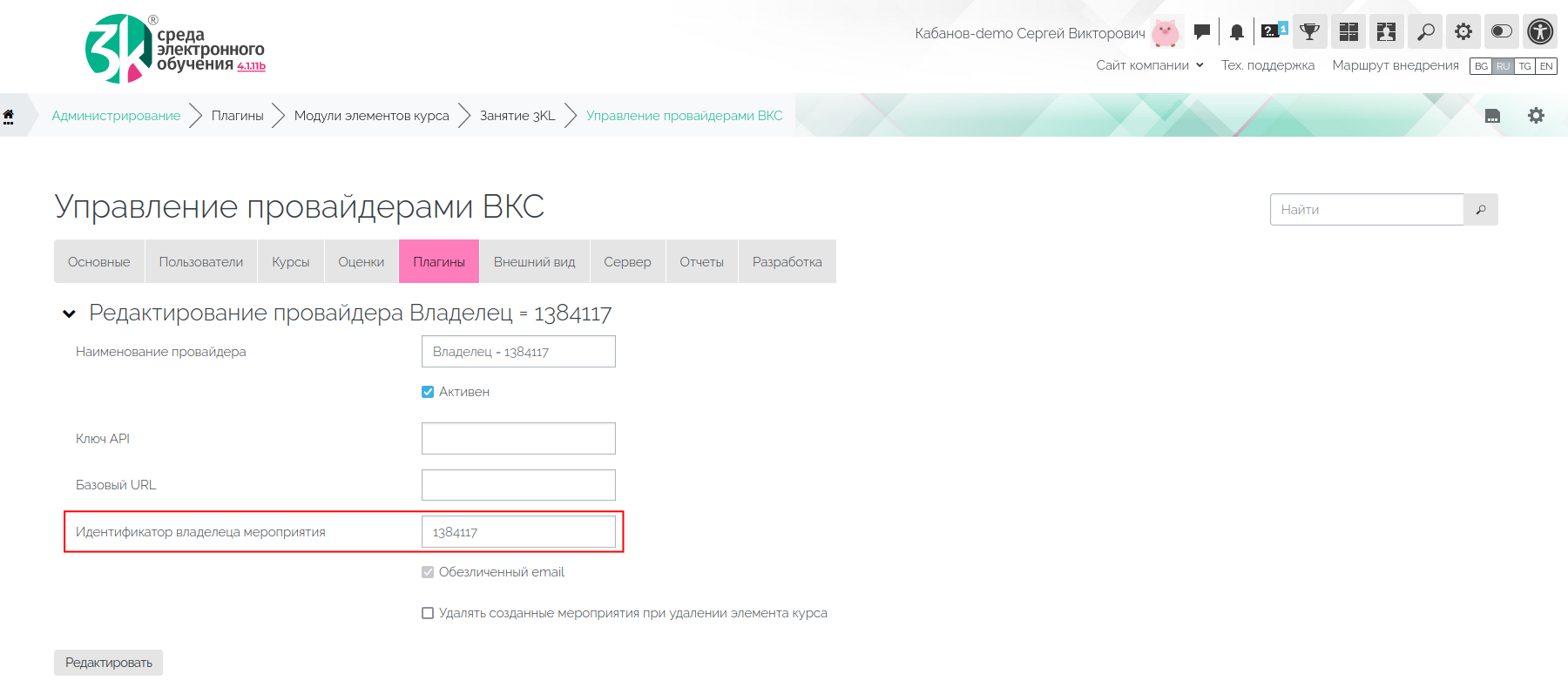Image resolution: width=1568 pixels, height=694 pixels.
Task: Toggle the switch in the header toolbar
Action: (1502, 32)
